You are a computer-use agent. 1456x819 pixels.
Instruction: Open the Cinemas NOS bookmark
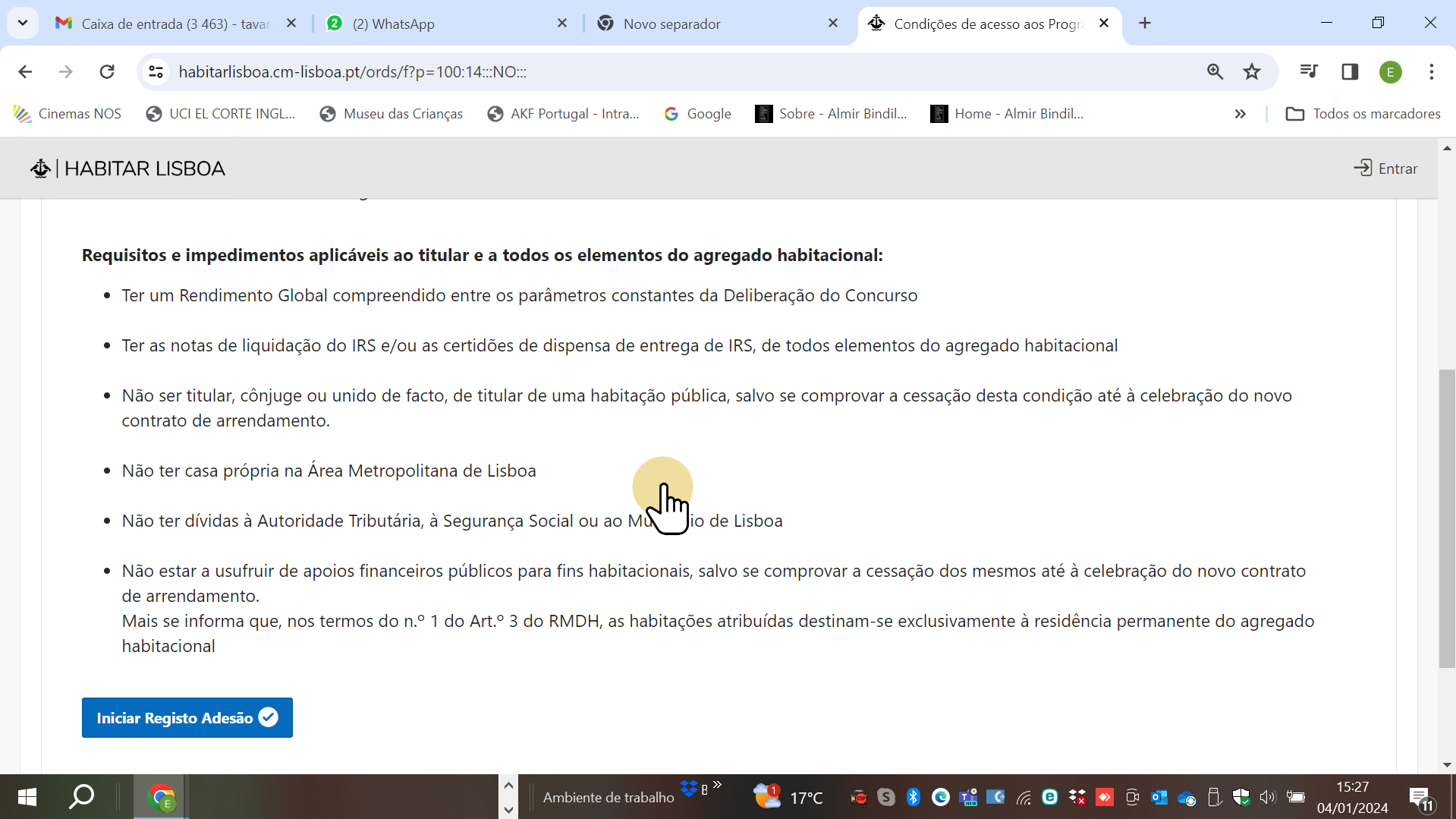[x=68, y=114]
